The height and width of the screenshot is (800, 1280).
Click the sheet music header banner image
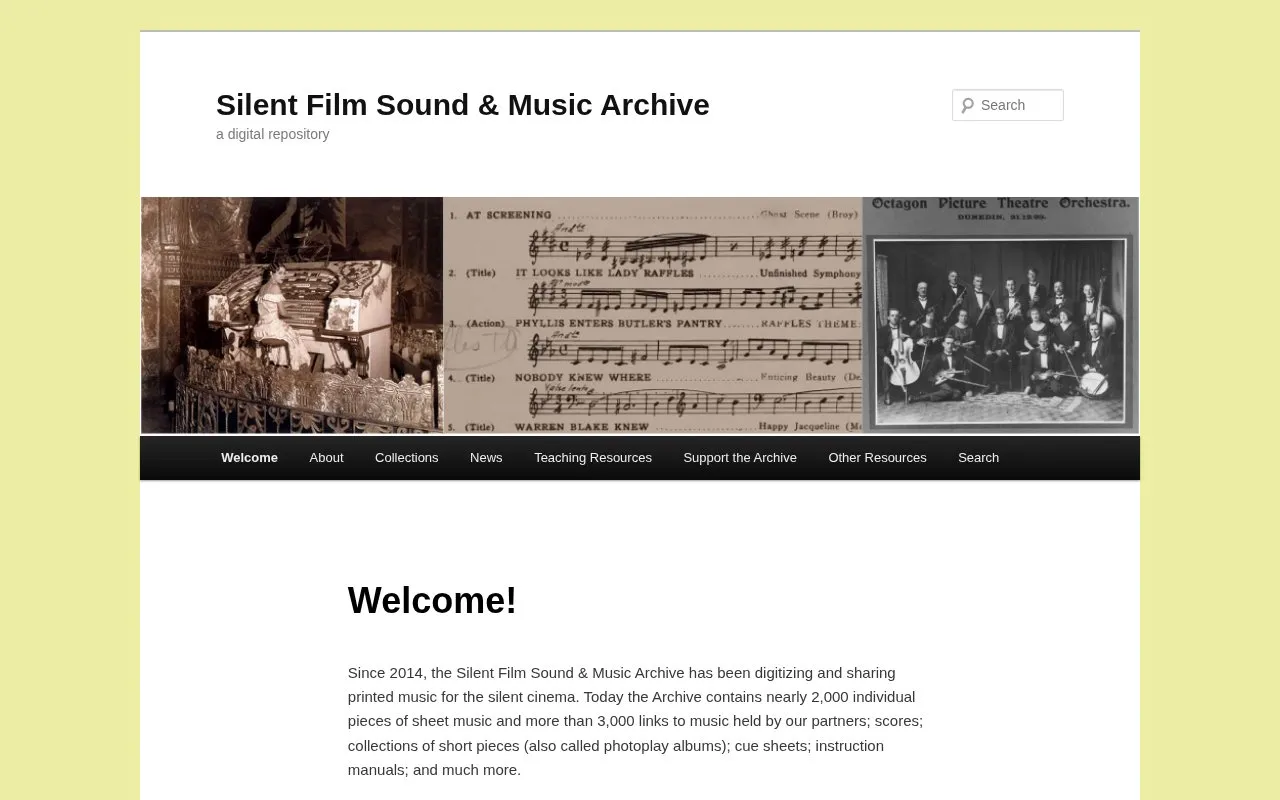[x=640, y=315]
